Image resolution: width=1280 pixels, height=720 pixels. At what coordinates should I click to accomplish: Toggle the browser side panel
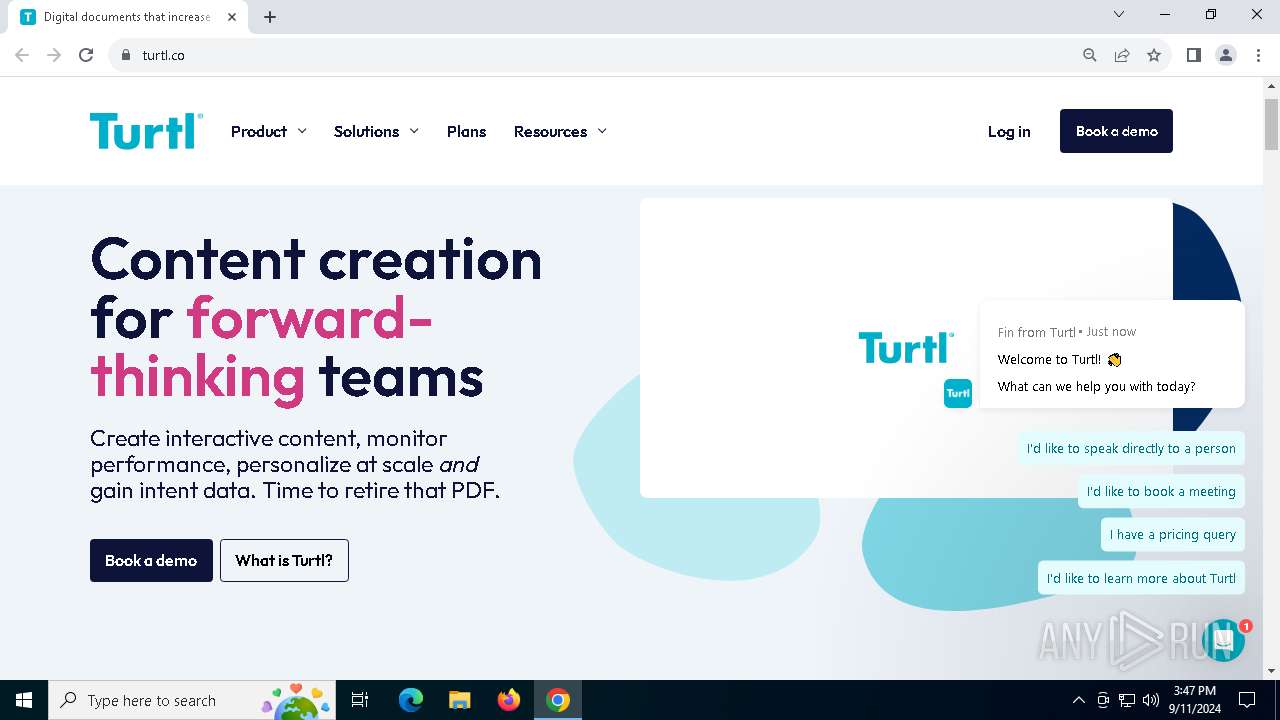click(x=1193, y=55)
